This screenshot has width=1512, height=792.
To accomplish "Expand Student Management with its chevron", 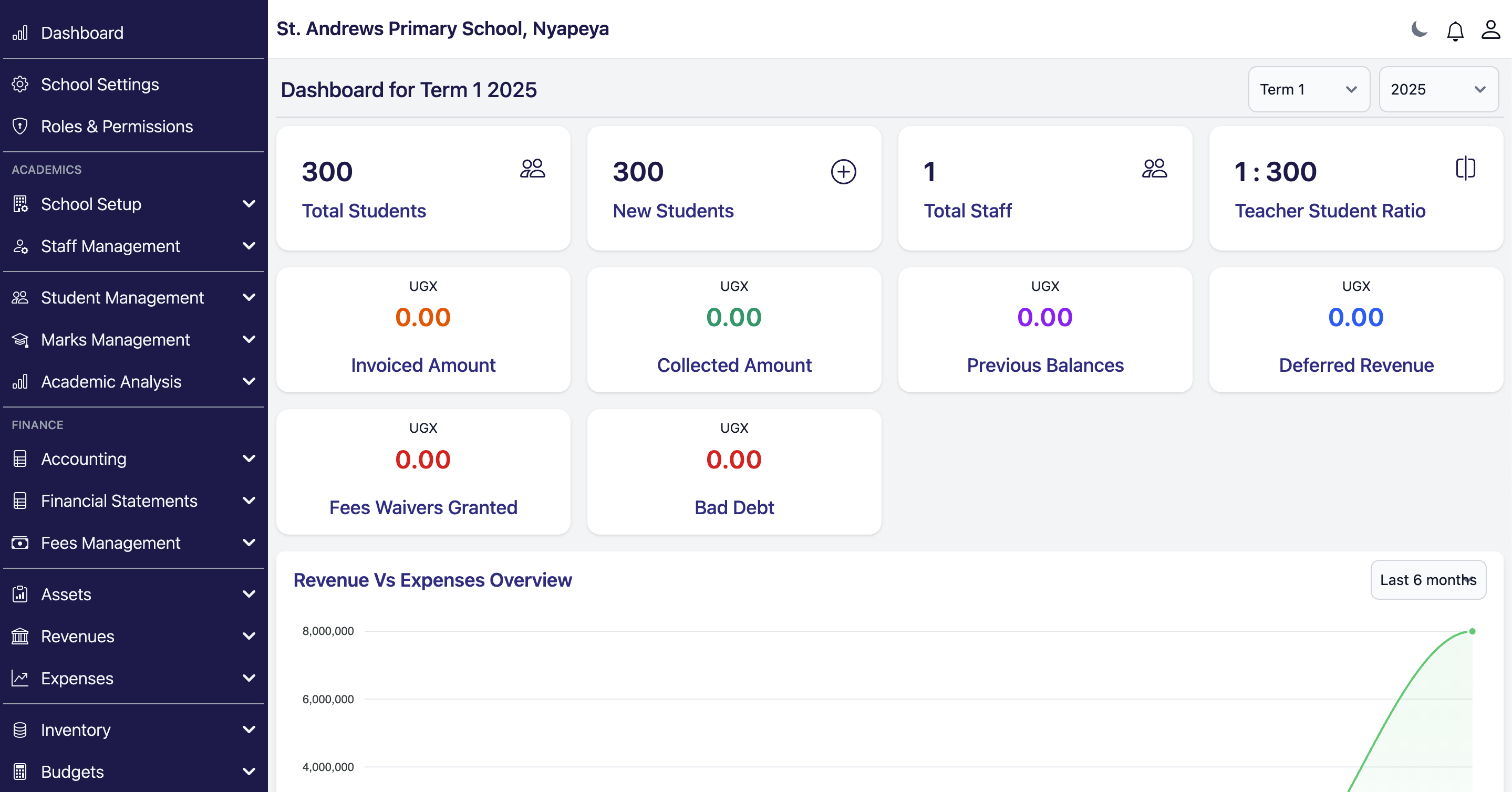I will click(x=249, y=298).
